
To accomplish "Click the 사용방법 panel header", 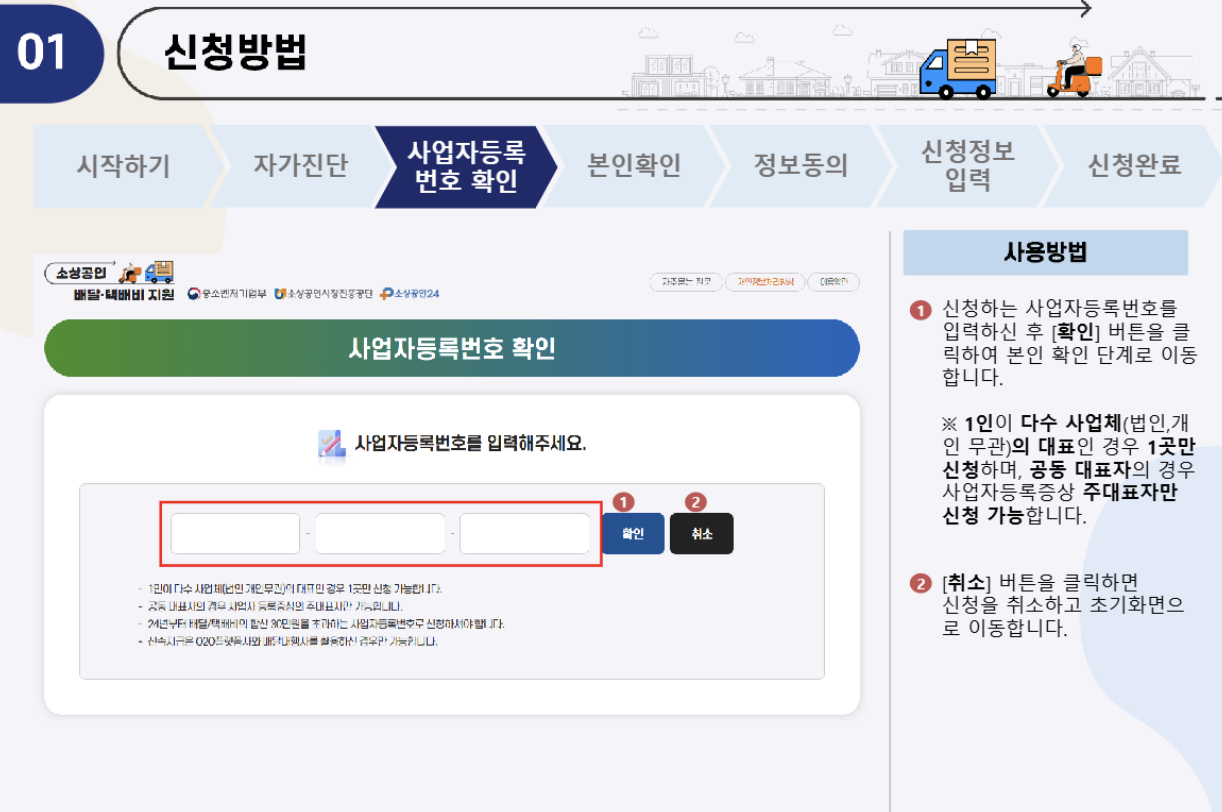I will tap(1045, 253).
